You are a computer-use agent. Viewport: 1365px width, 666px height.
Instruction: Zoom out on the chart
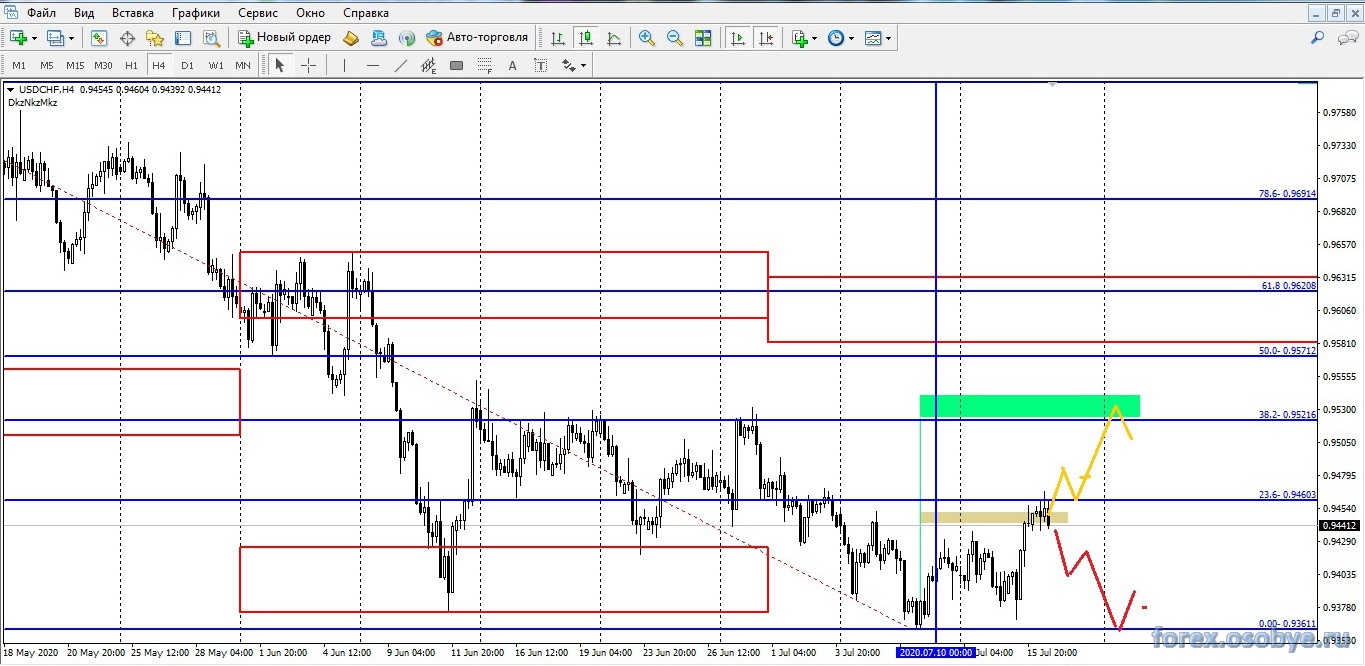pyautogui.click(x=675, y=38)
